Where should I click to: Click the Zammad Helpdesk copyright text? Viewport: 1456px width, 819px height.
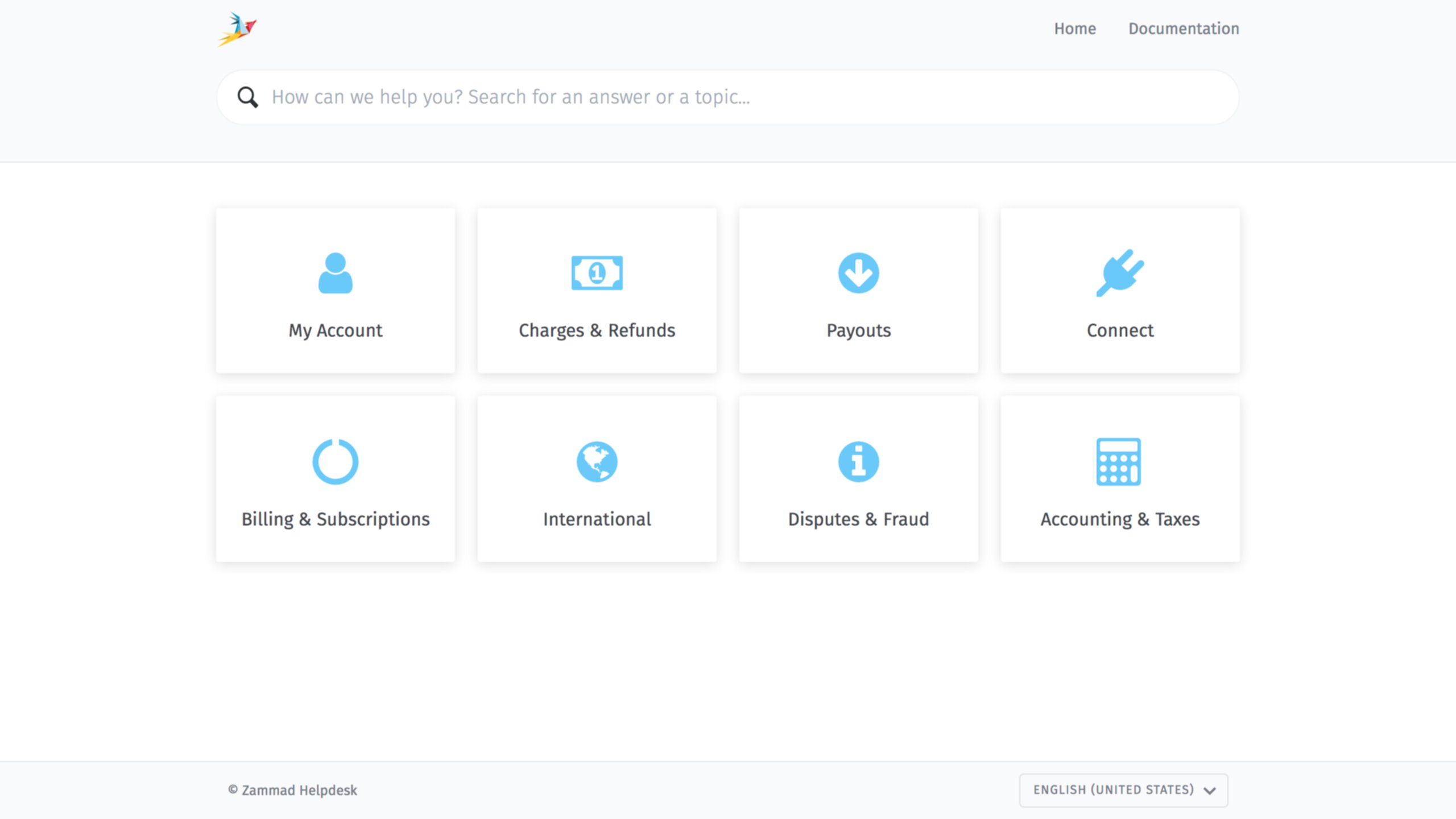292,791
